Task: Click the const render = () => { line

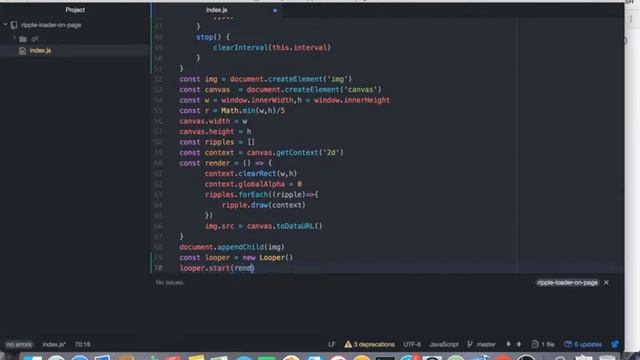Action: pyautogui.click(x=226, y=163)
